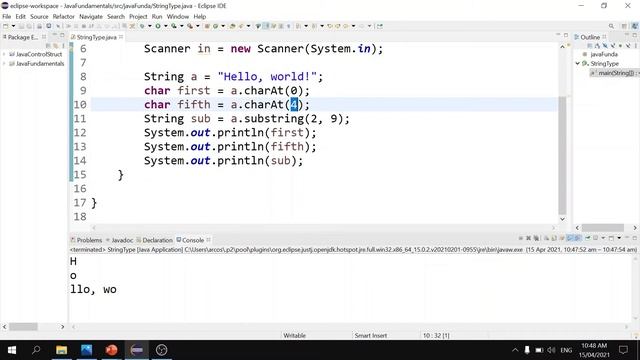Click the Search magnifier icon at toolbar right
Viewport: 640px width, 360px height.
[x=611, y=26]
